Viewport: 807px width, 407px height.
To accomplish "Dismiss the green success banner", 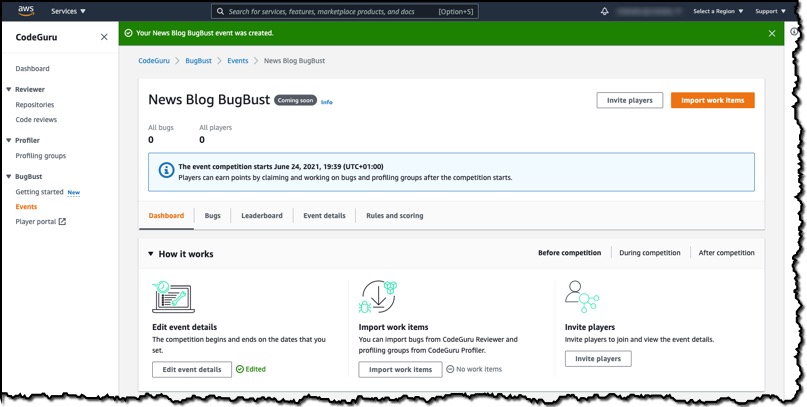I will click(771, 33).
